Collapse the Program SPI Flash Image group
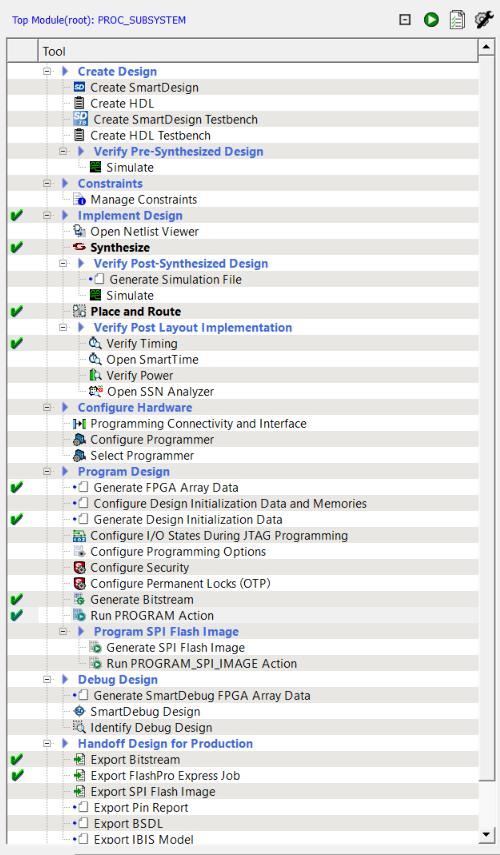This screenshot has width=500, height=855. (x=63, y=631)
